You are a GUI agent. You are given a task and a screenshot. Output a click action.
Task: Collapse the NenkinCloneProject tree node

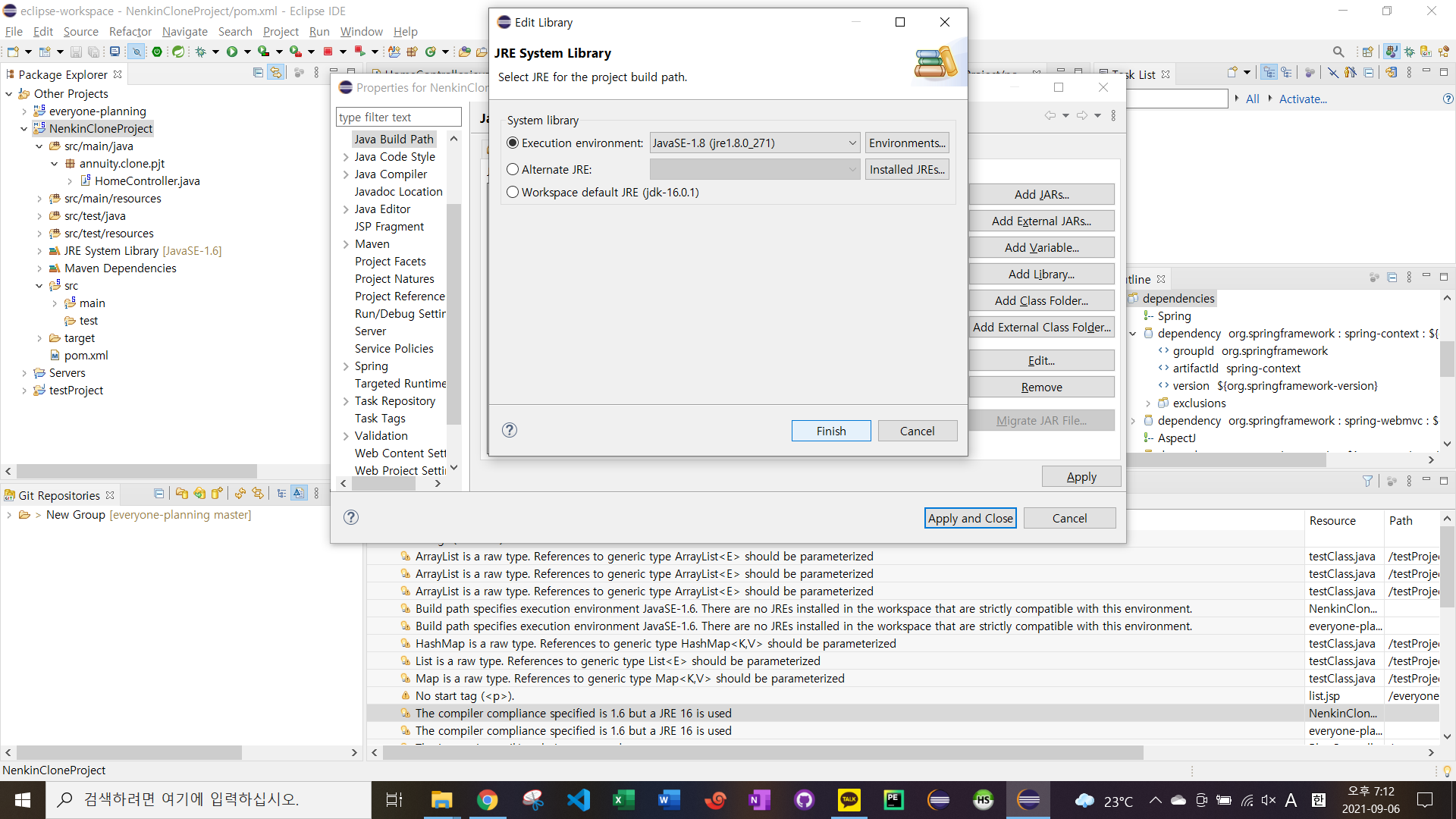(24, 129)
